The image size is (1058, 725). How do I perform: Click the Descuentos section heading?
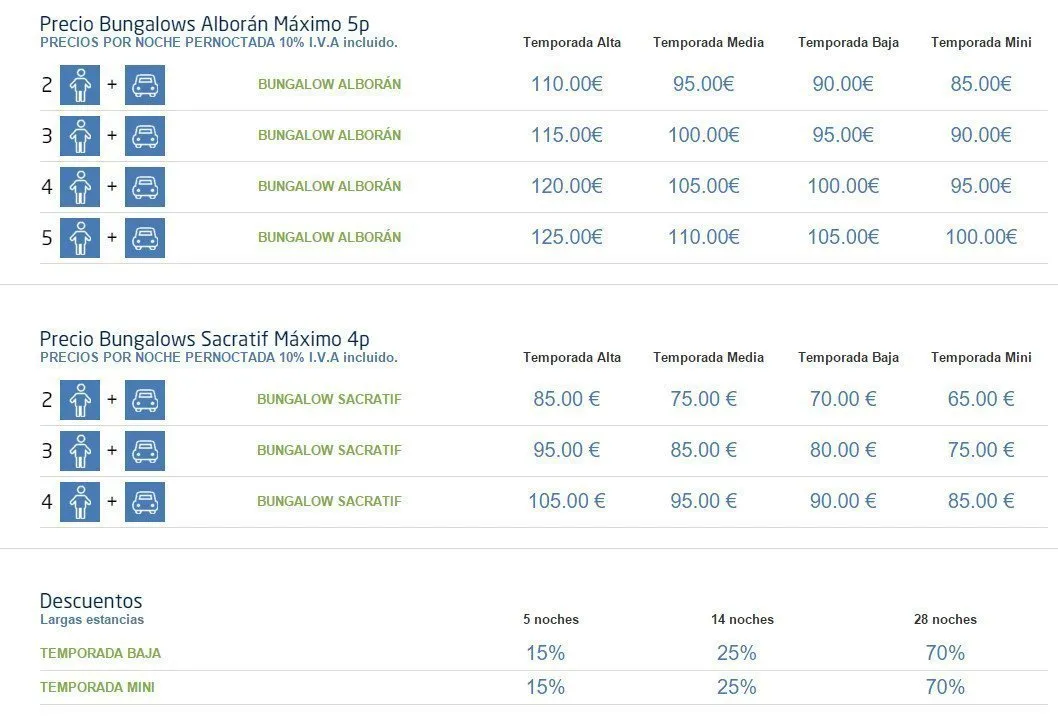91,601
